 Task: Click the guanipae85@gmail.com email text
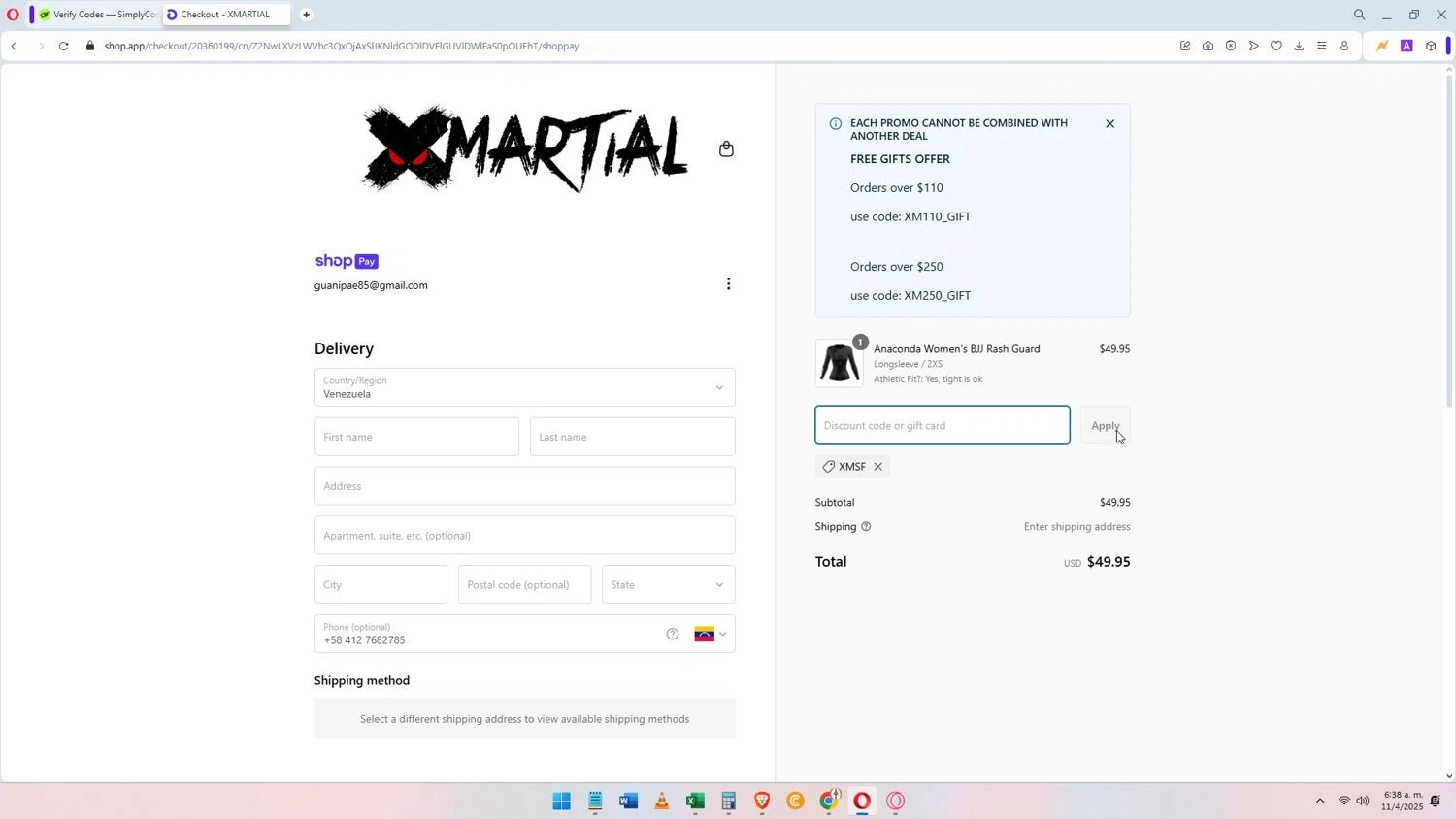point(371,285)
